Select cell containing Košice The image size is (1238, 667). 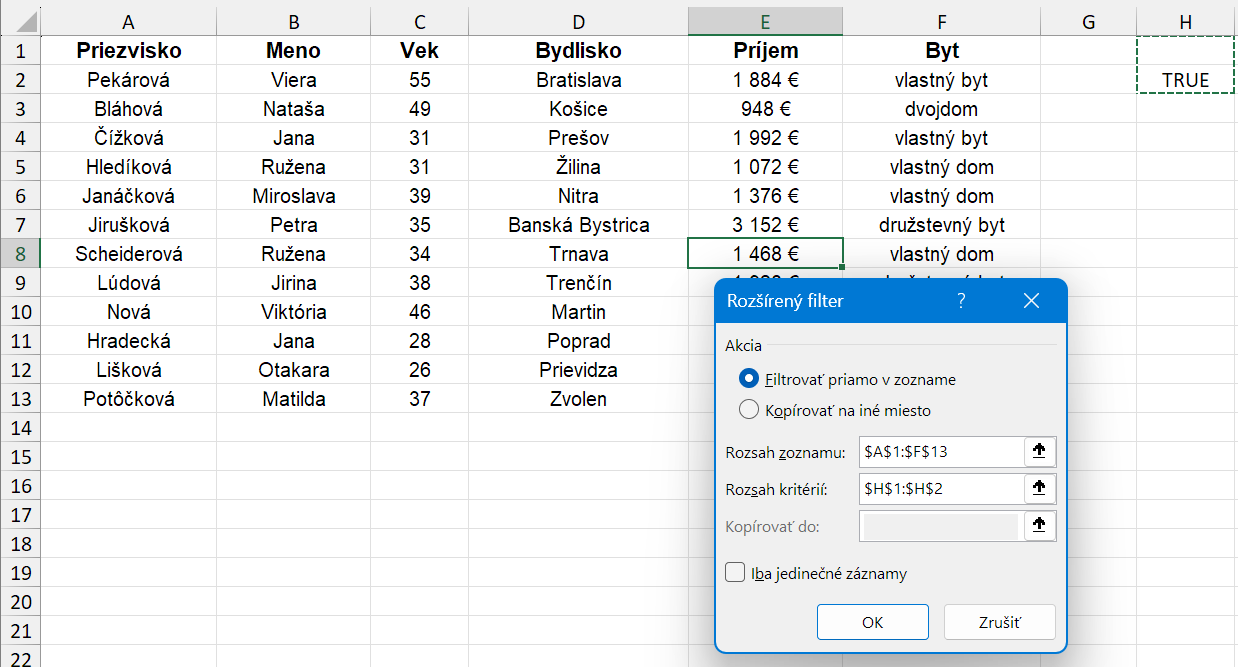[x=578, y=109]
